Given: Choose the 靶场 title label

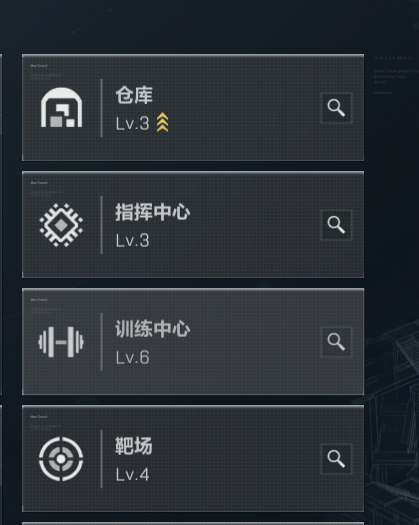Looking at the screenshot, I should tap(134, 446).
